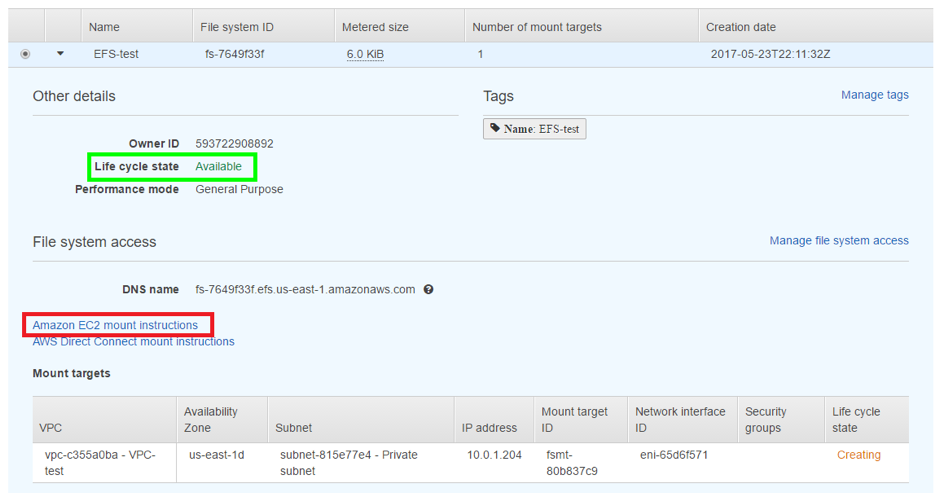
Task: Click creation date 2017-05-23T22:11:32Z
Action: point(770,54)
